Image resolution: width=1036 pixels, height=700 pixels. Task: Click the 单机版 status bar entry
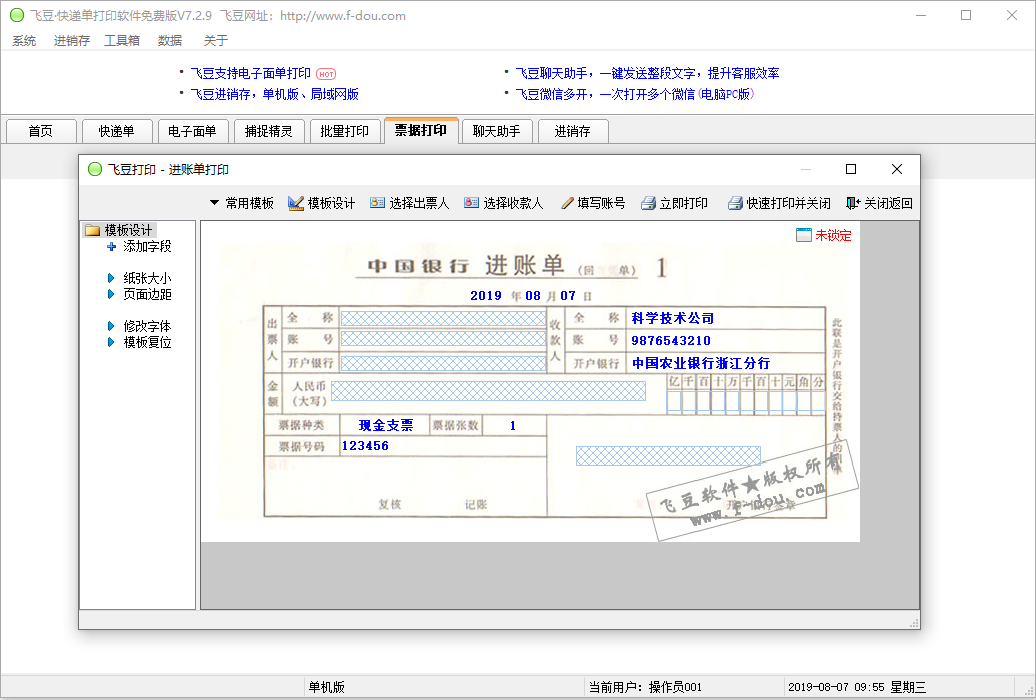(x=326, y=687)
